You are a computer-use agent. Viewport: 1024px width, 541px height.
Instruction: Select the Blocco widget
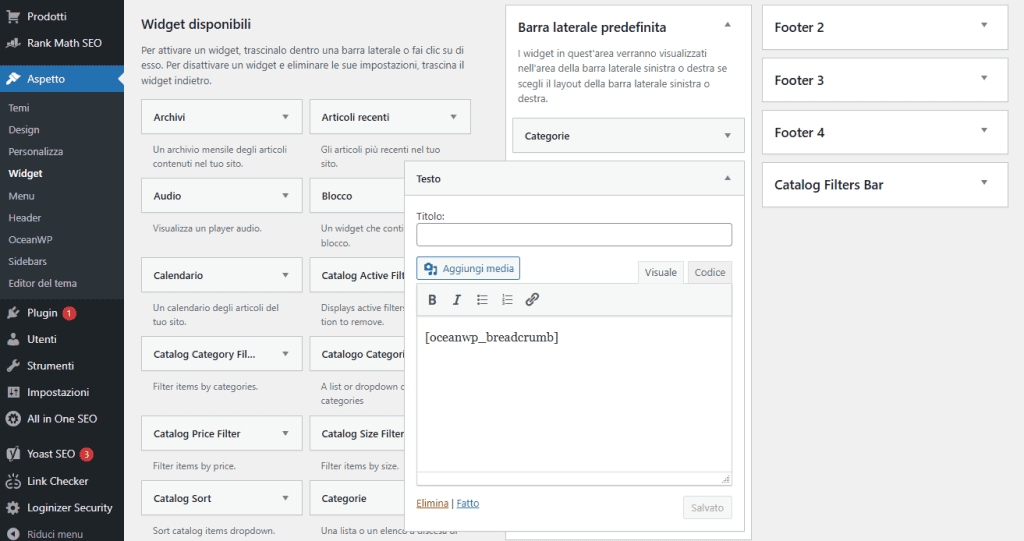pyautogui.click(x=358, y=196)
